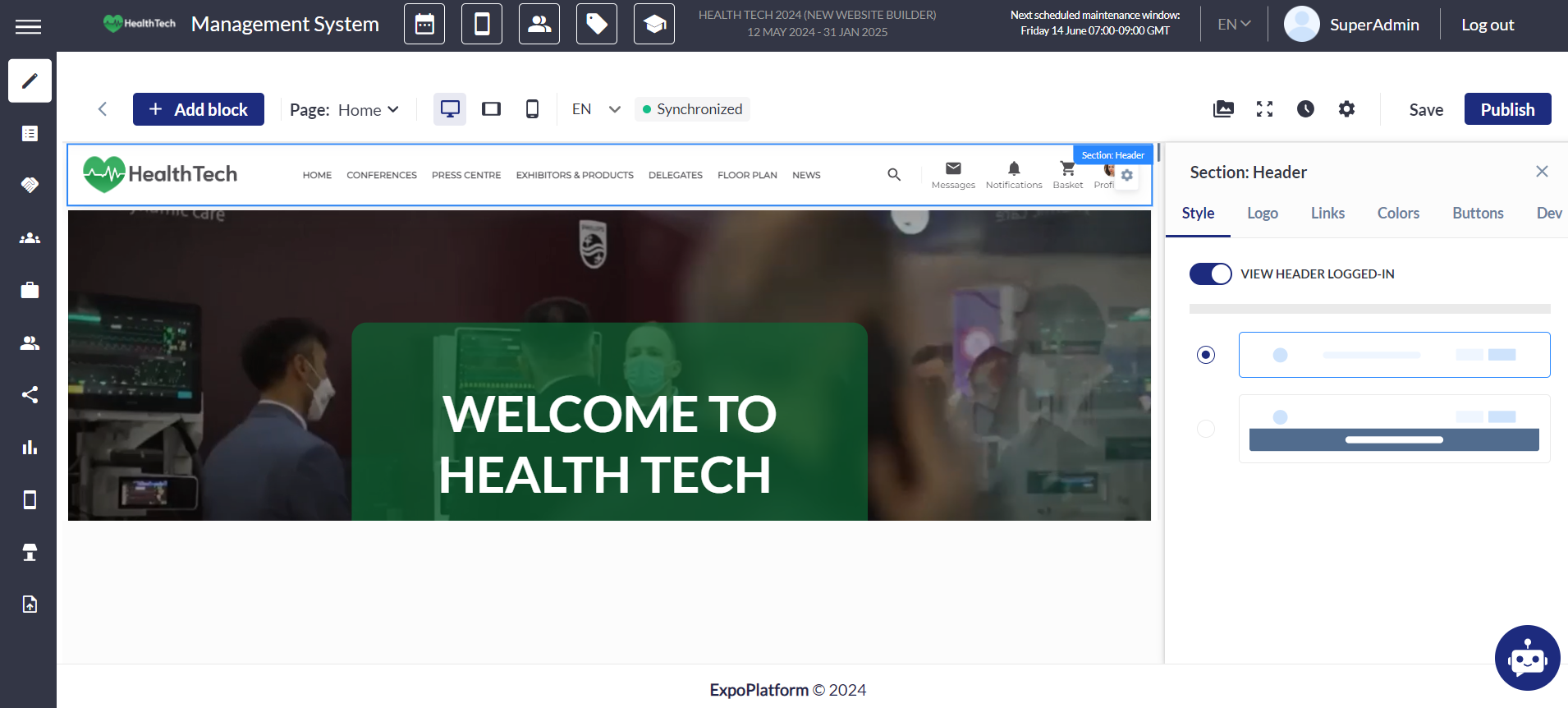Open the editor EN language dropdown
Screen dimensions: 1568x708
pos(596,109)
